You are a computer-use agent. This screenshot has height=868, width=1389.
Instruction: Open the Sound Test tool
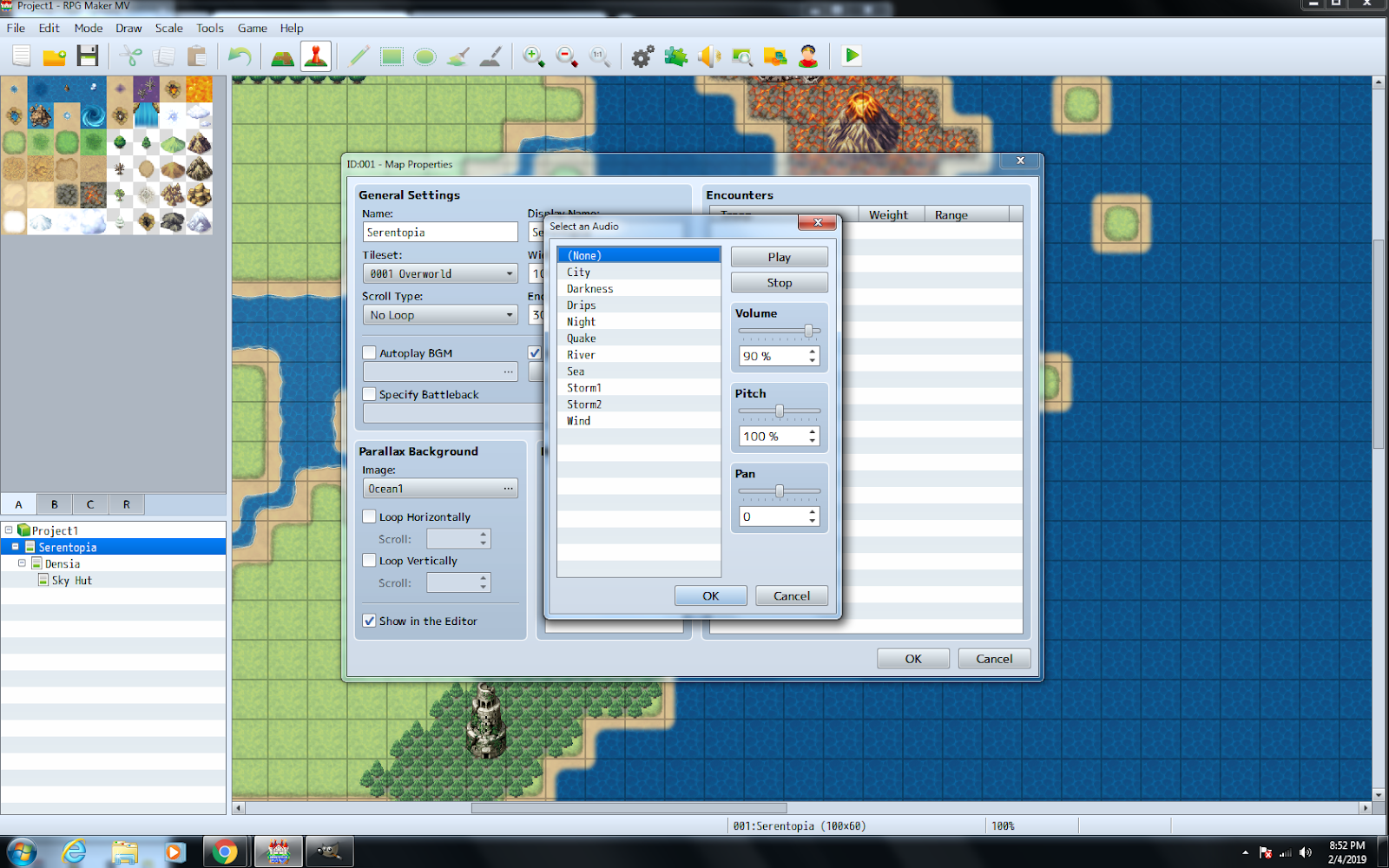[x=709, y=56]
